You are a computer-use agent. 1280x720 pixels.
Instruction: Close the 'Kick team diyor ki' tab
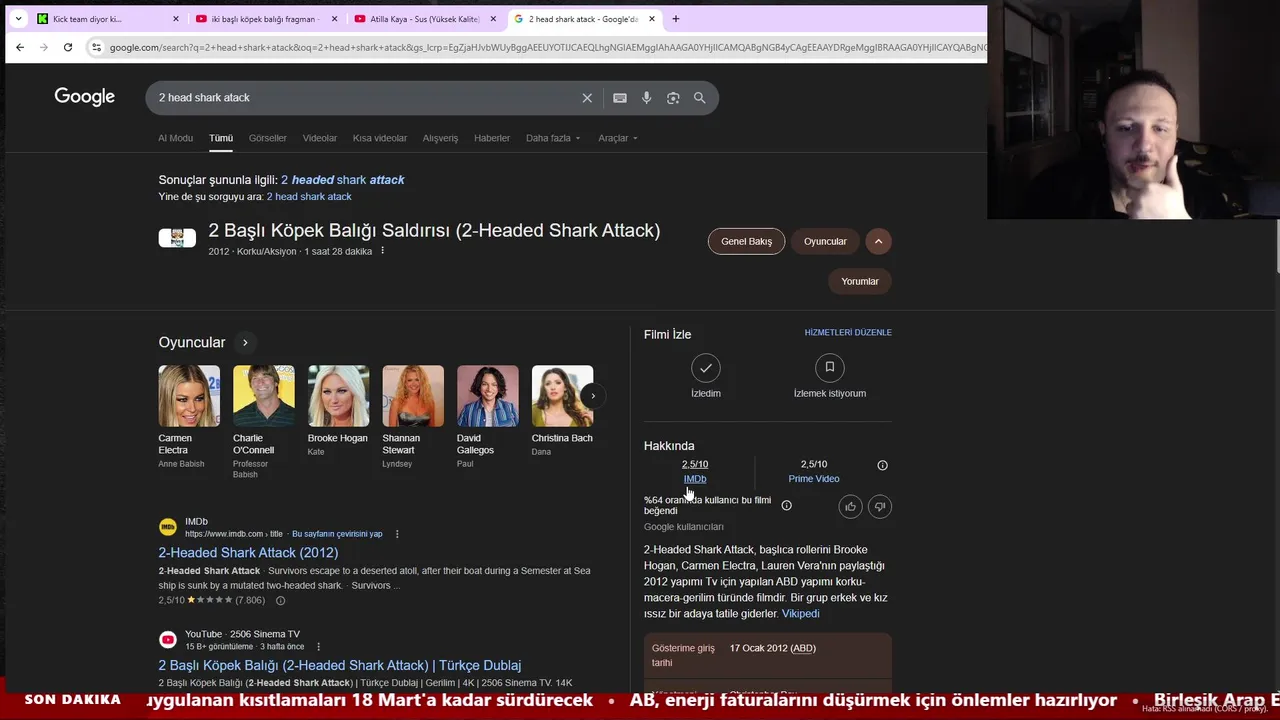(x=177, y=19)
